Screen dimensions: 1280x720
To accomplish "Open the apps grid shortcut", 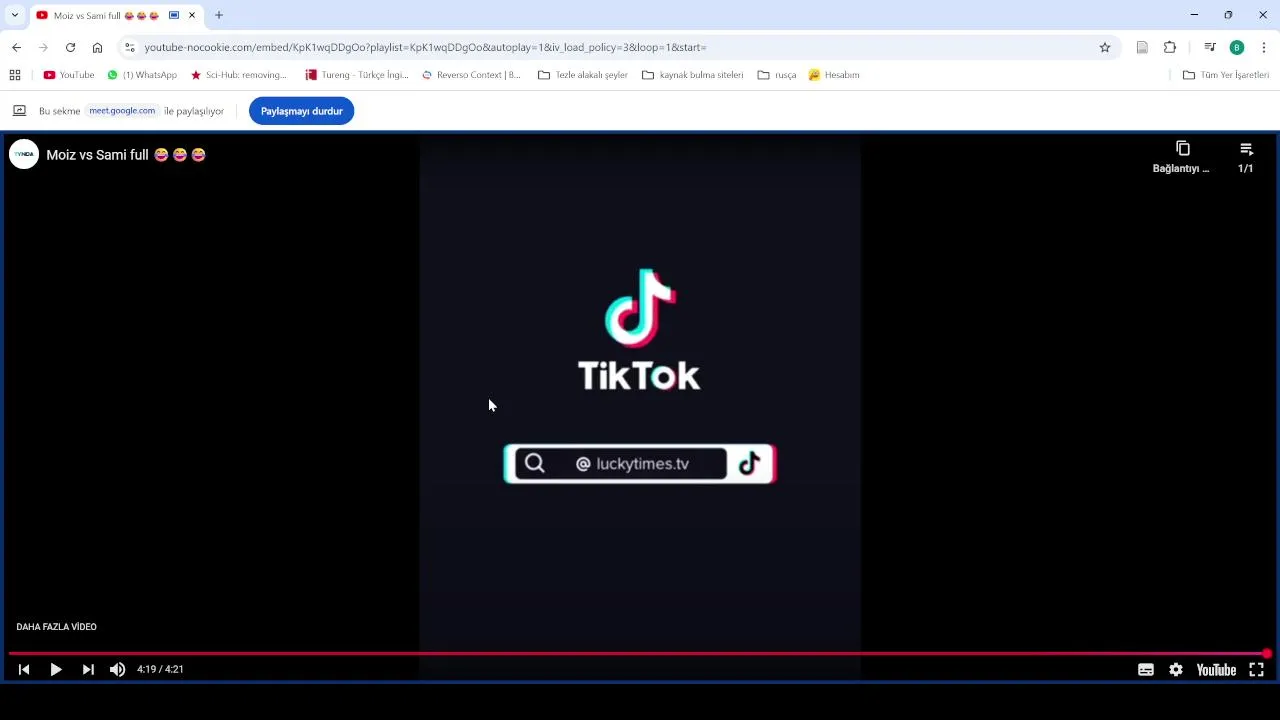I will click(x=14, y=75).
